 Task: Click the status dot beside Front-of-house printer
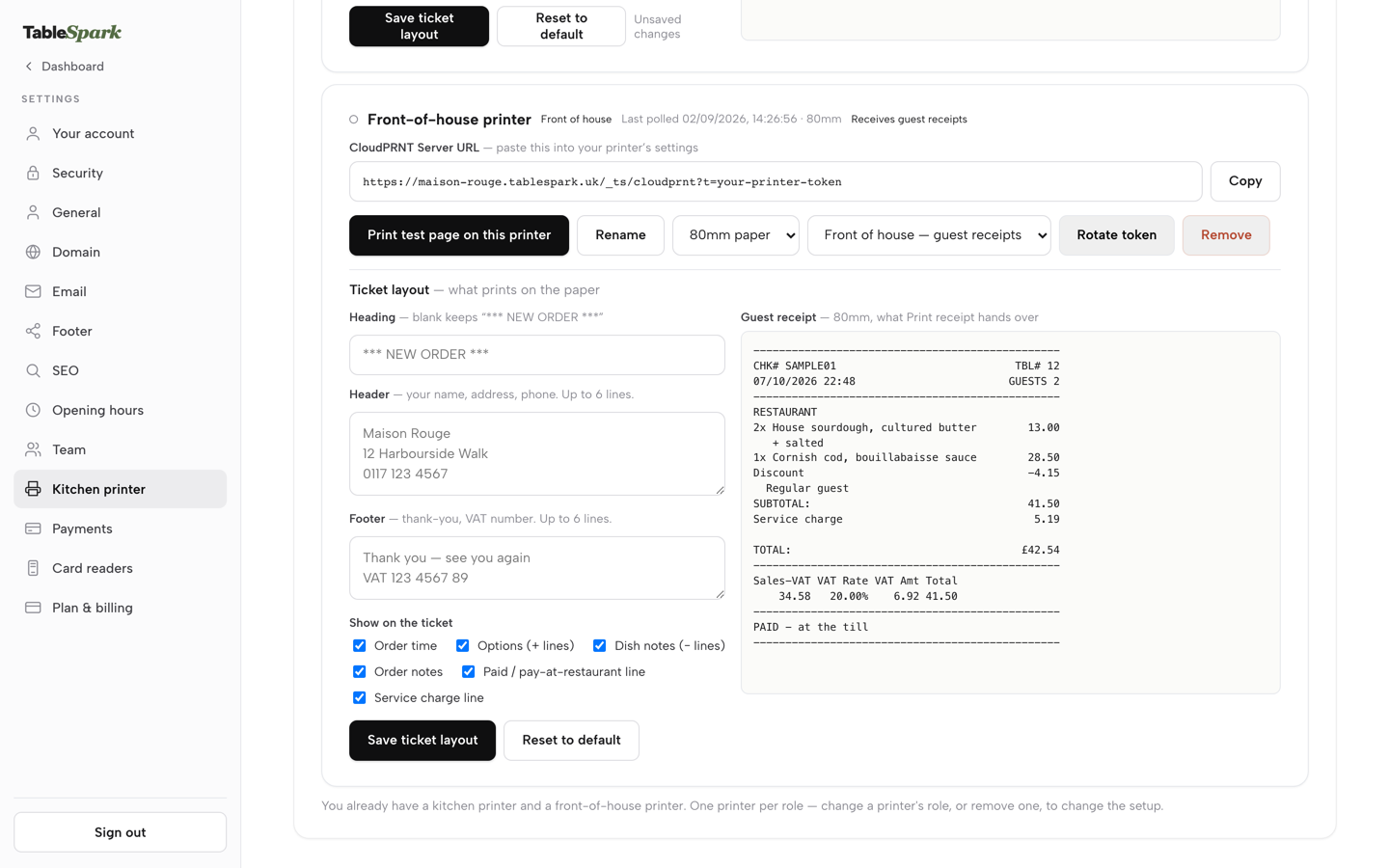tap(354, 120)
